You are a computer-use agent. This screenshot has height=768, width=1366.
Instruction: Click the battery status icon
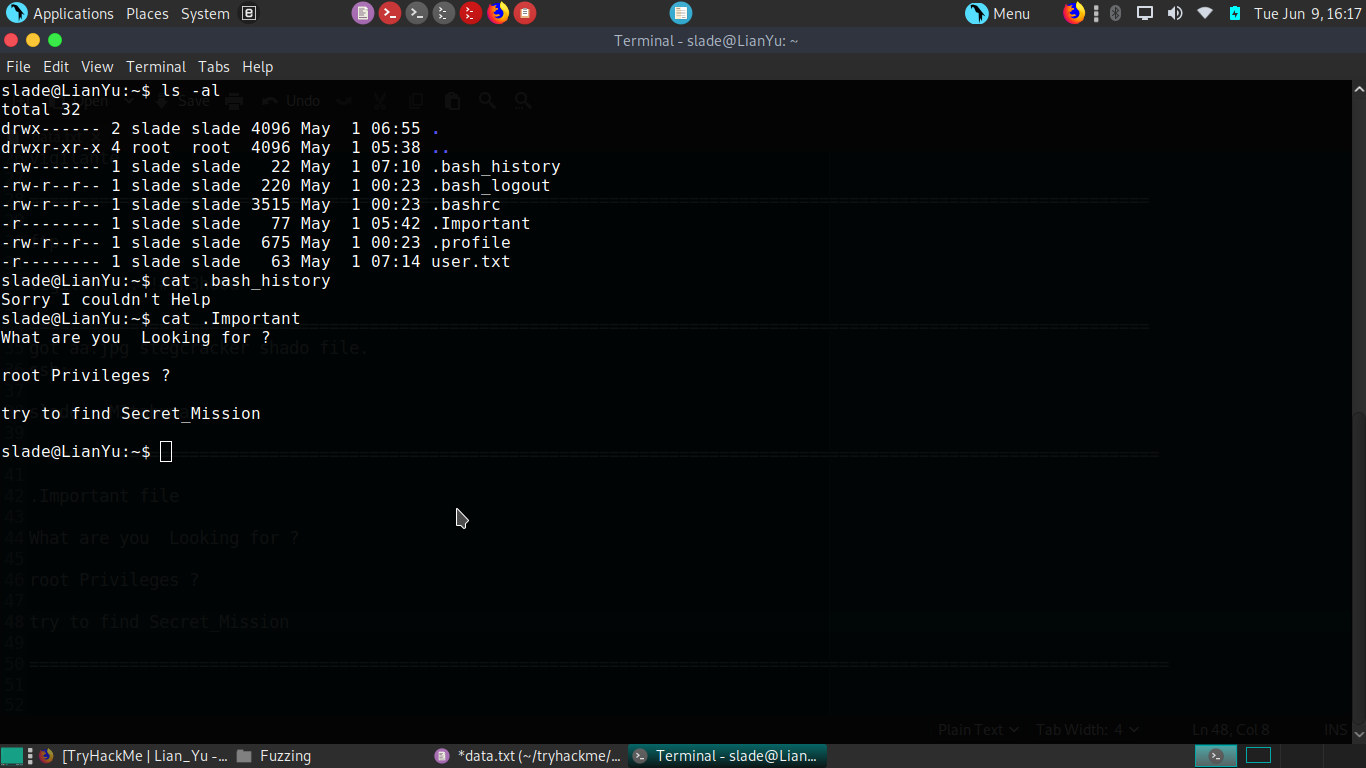pos(1234,13)
